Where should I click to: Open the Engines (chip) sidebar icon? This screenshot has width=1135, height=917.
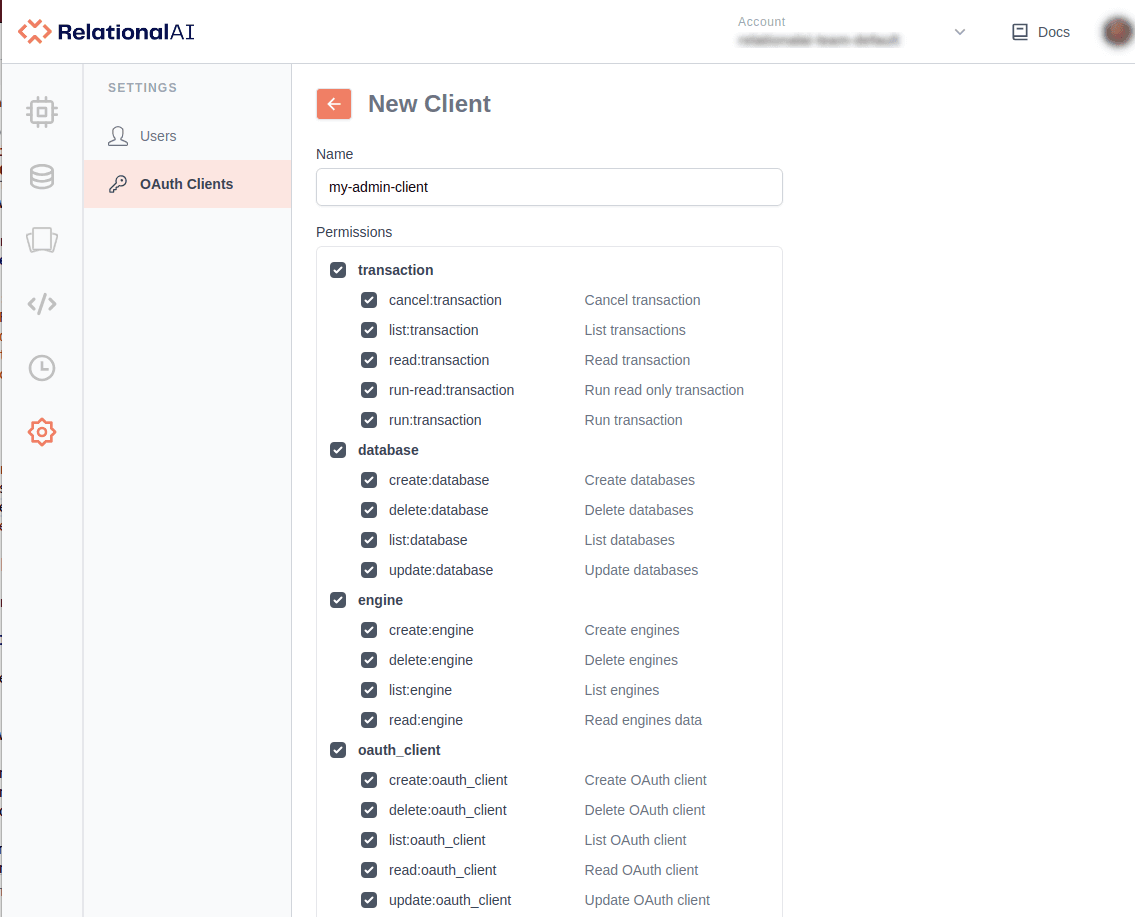click(x=41, y=112)
